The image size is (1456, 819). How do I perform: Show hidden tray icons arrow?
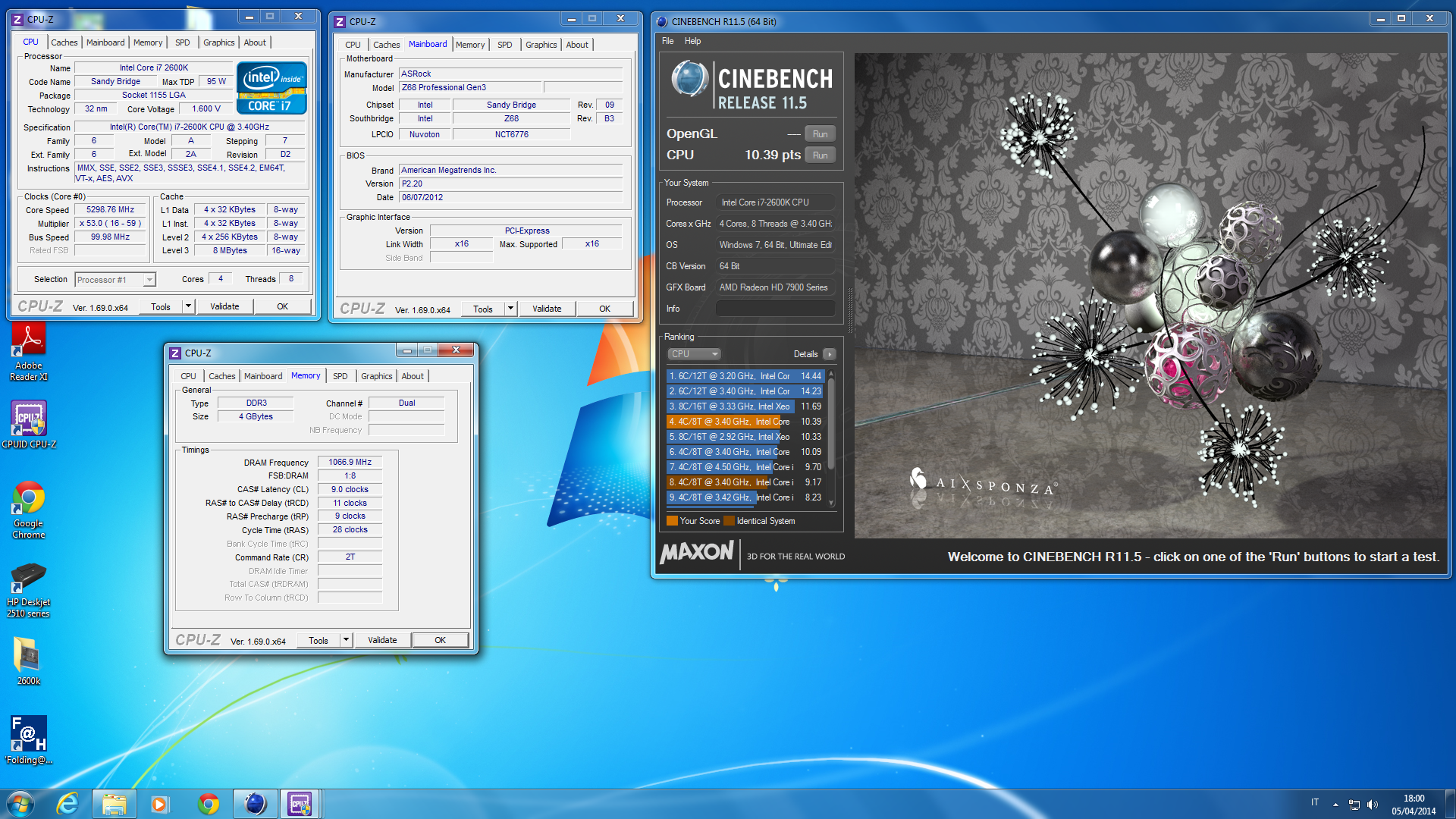[1335, 805]
